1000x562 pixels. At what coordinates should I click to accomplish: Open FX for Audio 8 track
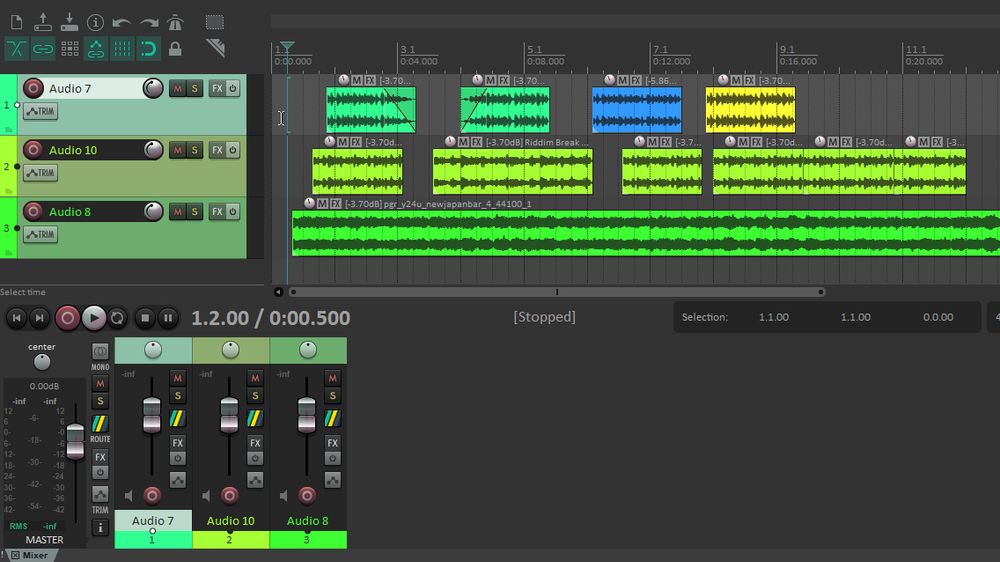coord(217,211)
